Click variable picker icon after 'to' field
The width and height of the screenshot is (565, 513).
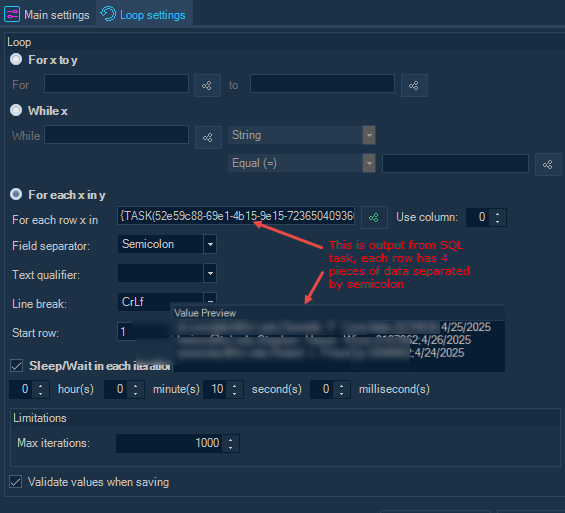pyautogui.click(x=414, y=85)
